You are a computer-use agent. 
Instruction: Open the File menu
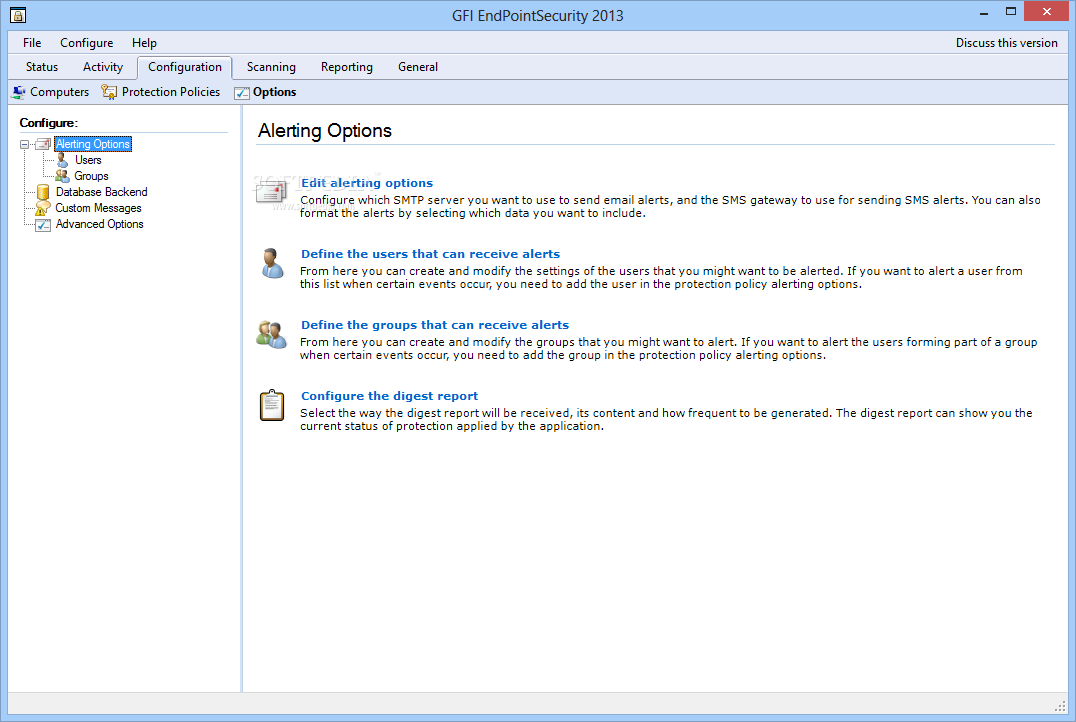(x=32, y=43)
